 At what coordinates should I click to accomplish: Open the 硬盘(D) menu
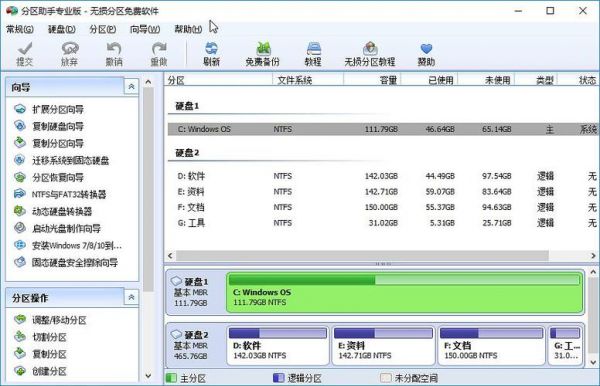(x=62, y=29)
